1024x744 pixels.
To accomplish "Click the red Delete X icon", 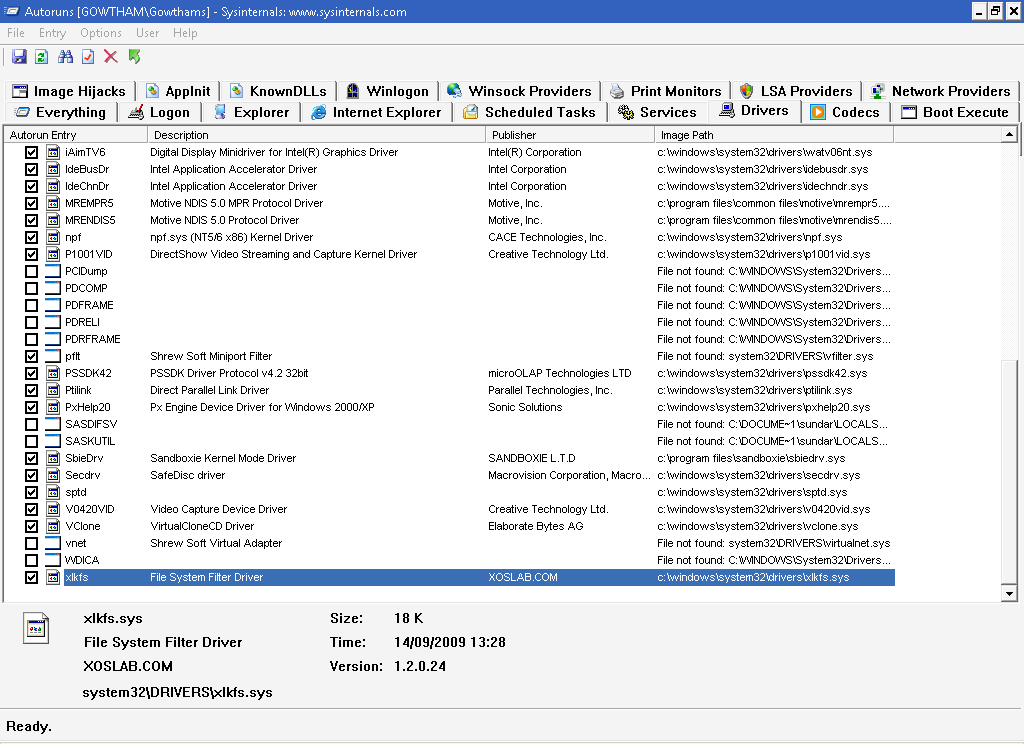I will click(x=111, y=57).
